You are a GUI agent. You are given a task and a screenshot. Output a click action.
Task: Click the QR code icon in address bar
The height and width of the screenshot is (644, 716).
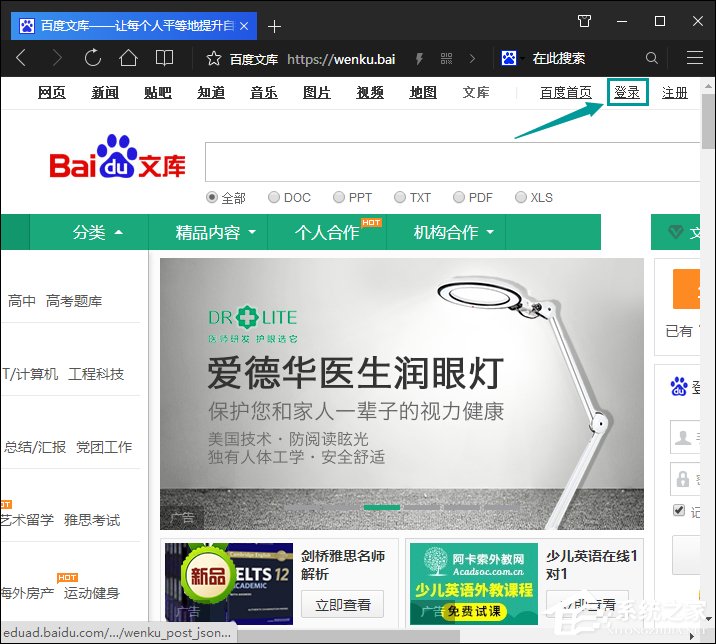[446, 58]
